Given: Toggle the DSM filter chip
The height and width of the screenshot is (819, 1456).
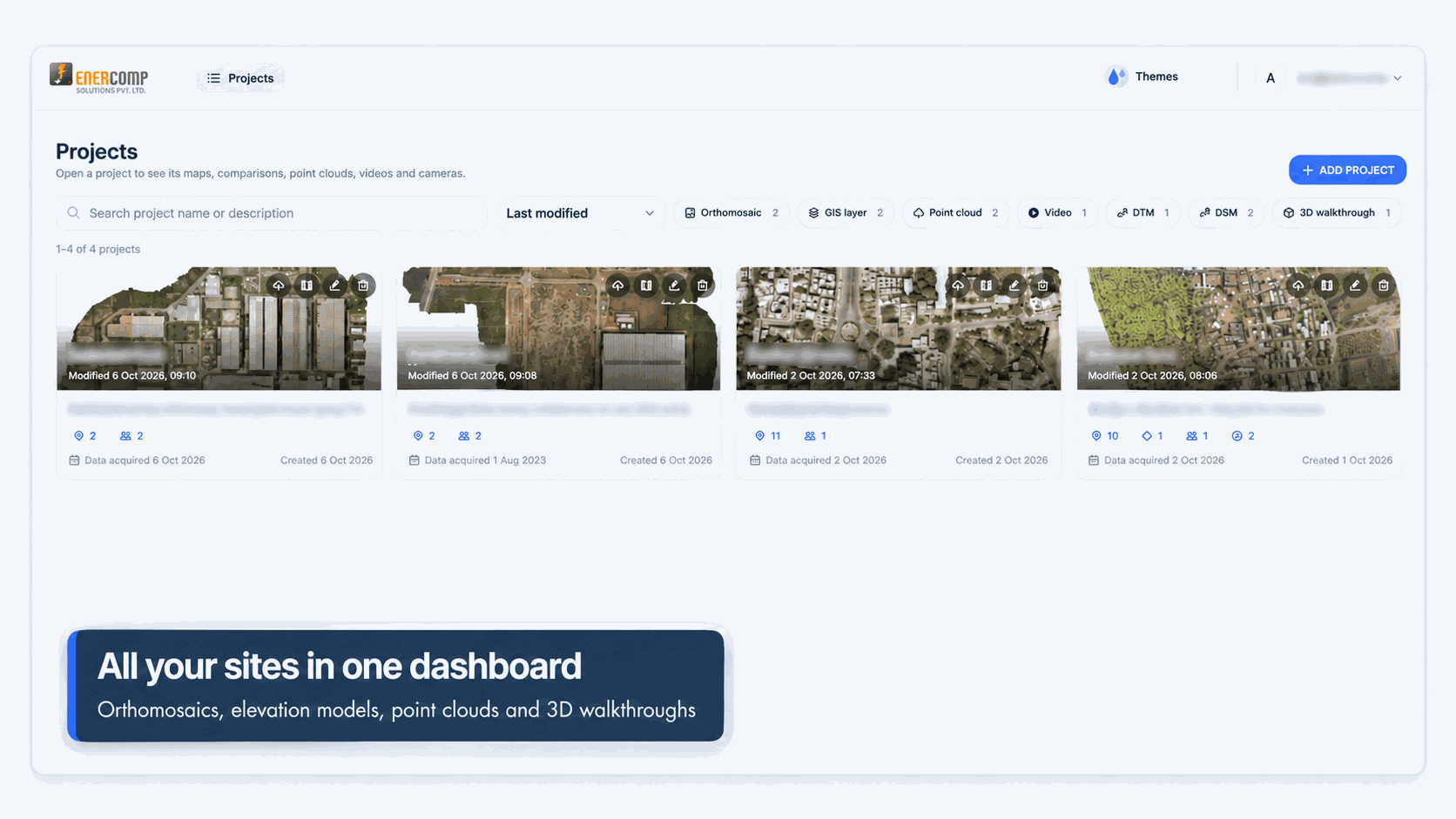Looking at the screenshot, I should [x=1226, y=213].
